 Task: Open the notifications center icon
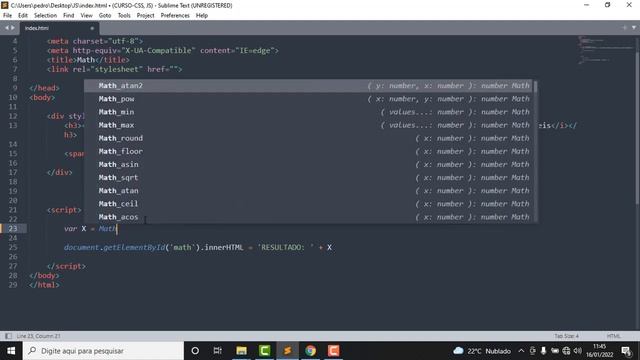pos(627,351)
